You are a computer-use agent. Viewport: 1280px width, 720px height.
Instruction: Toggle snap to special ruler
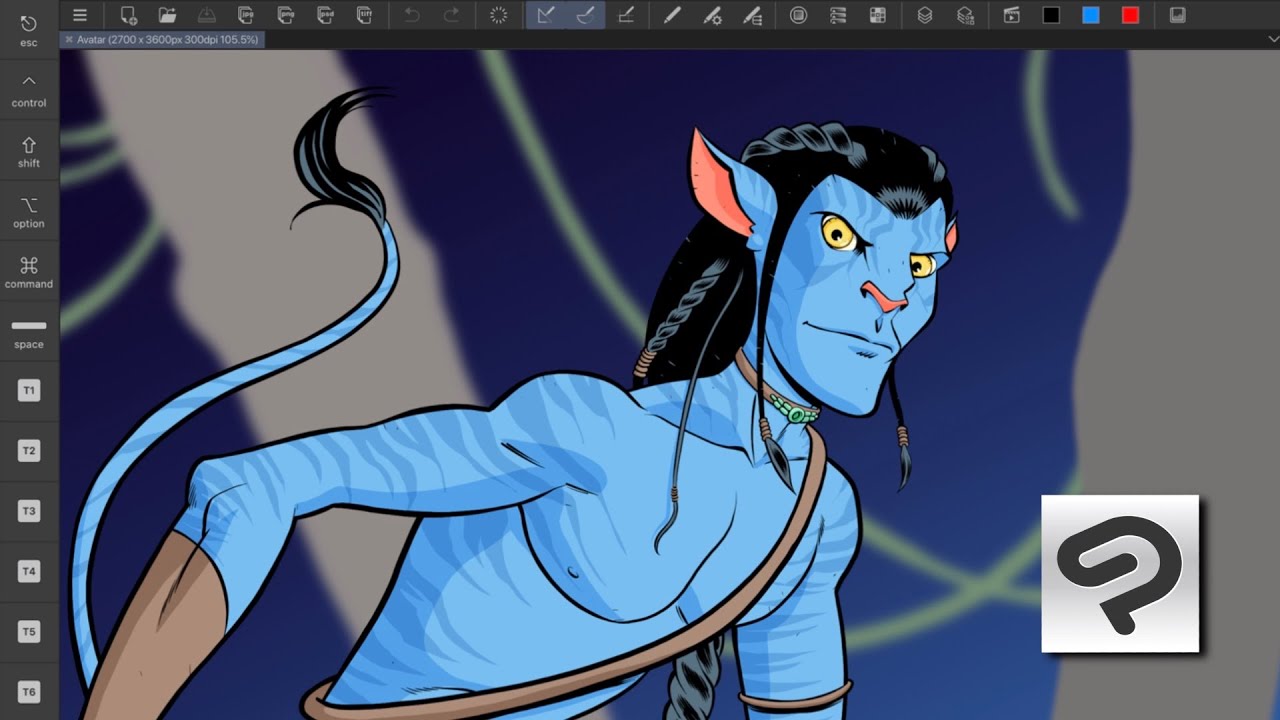point(586,15)
